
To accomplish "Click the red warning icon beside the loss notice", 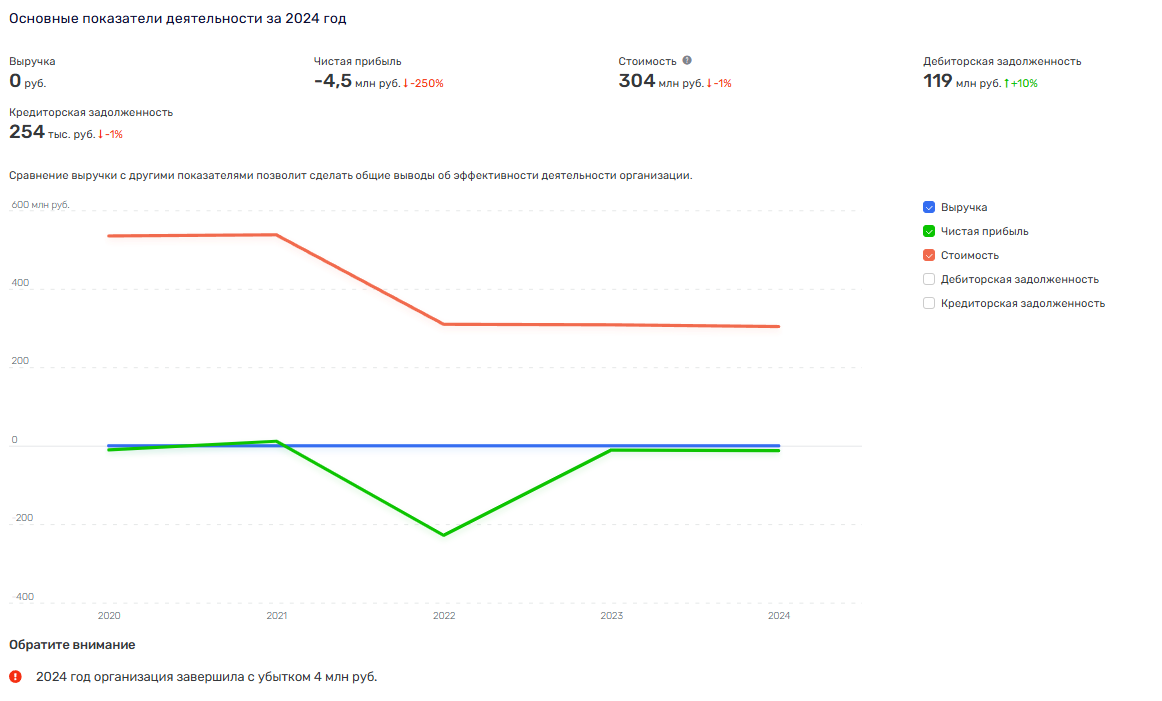I will click(15, 677).
